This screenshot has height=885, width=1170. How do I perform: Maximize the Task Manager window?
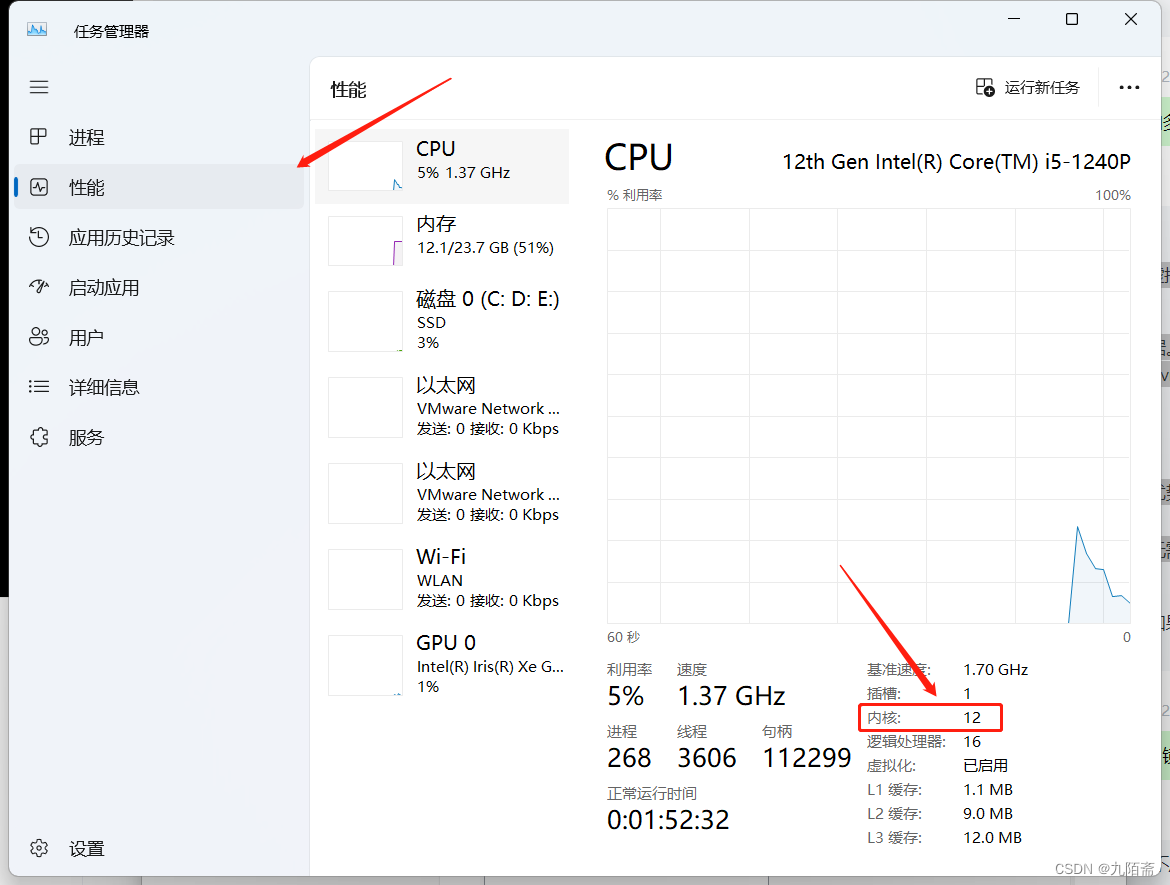point(1072,19)
